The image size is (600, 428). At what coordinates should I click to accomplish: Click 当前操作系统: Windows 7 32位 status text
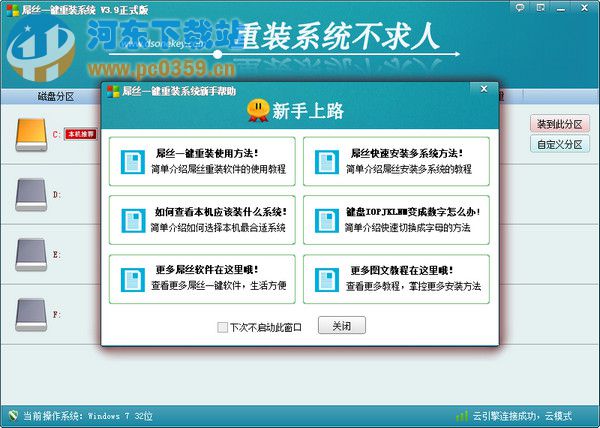point(88,416)
